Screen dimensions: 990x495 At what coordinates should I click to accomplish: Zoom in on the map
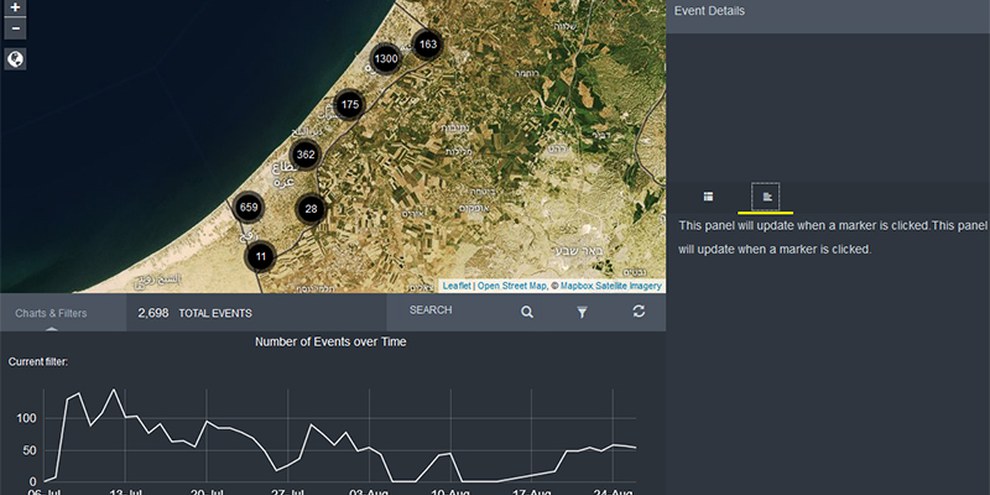[15, 7]
